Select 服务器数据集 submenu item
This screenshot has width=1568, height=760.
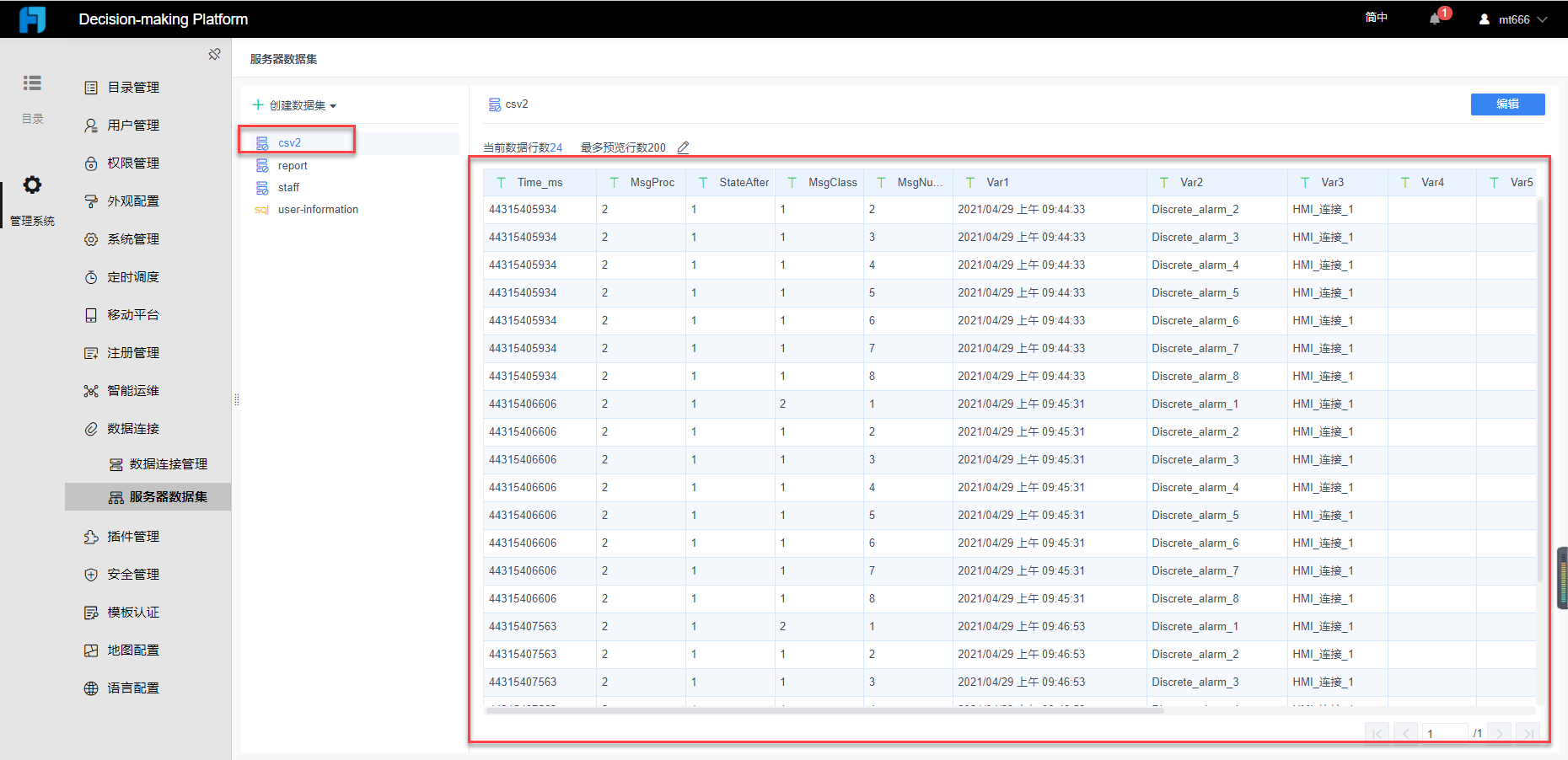[x=148, y=497]
